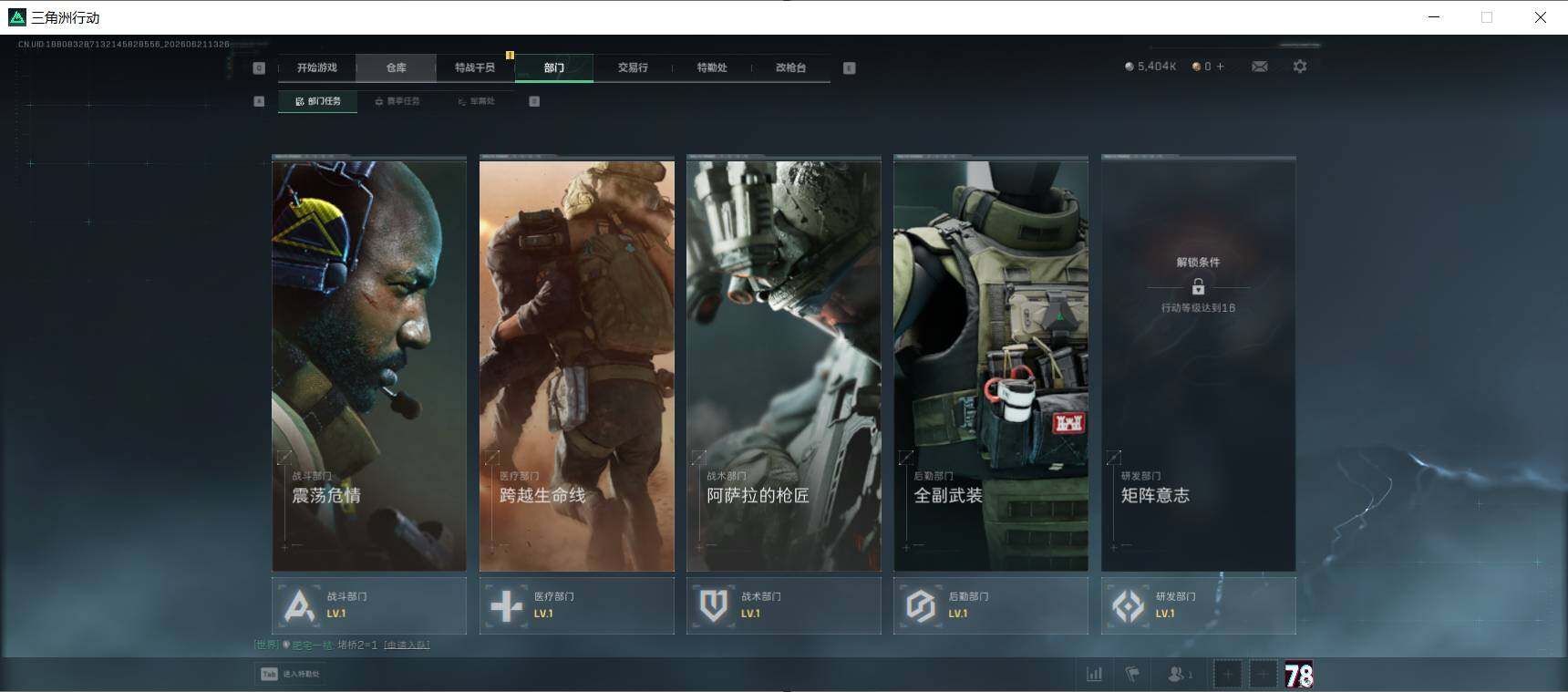Open the 开始游戏 tab
Screen dimensions: 1568x692
tap(316, 67)
